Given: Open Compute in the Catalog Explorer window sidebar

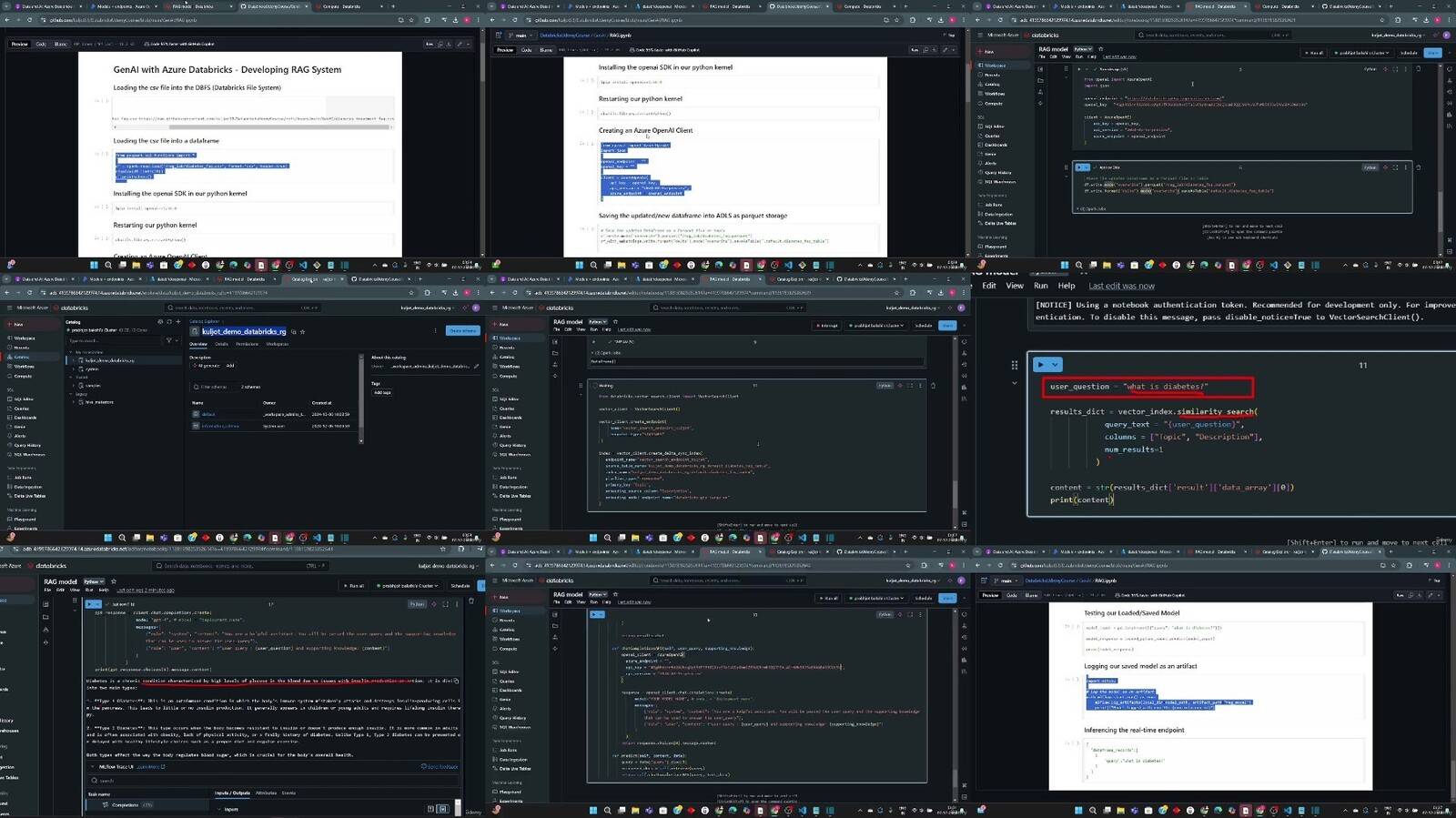Looking at the screenshot, I should [22, 376].
